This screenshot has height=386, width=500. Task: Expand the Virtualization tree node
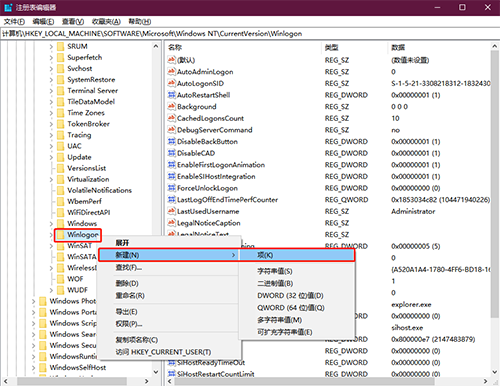point(51,179)
